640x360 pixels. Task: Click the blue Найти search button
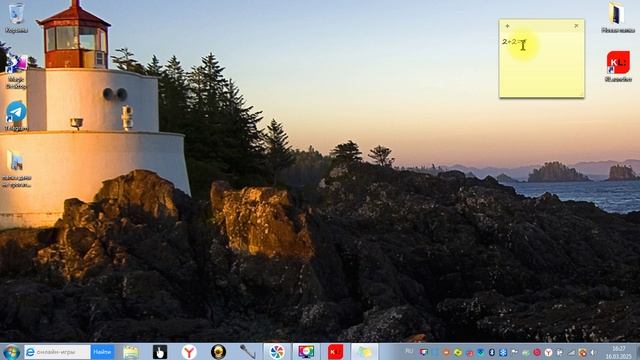[102, 352]
